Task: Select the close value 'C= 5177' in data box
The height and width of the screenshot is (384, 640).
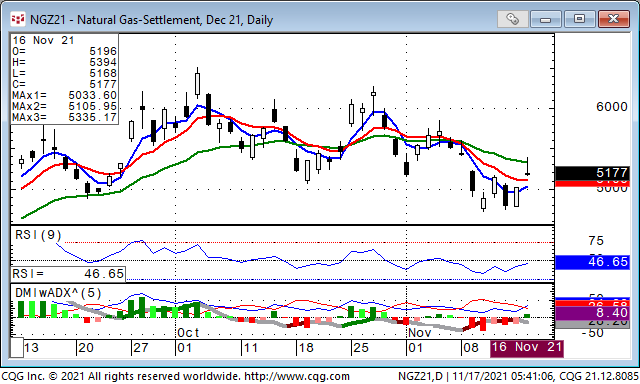Action: point(64,84)
